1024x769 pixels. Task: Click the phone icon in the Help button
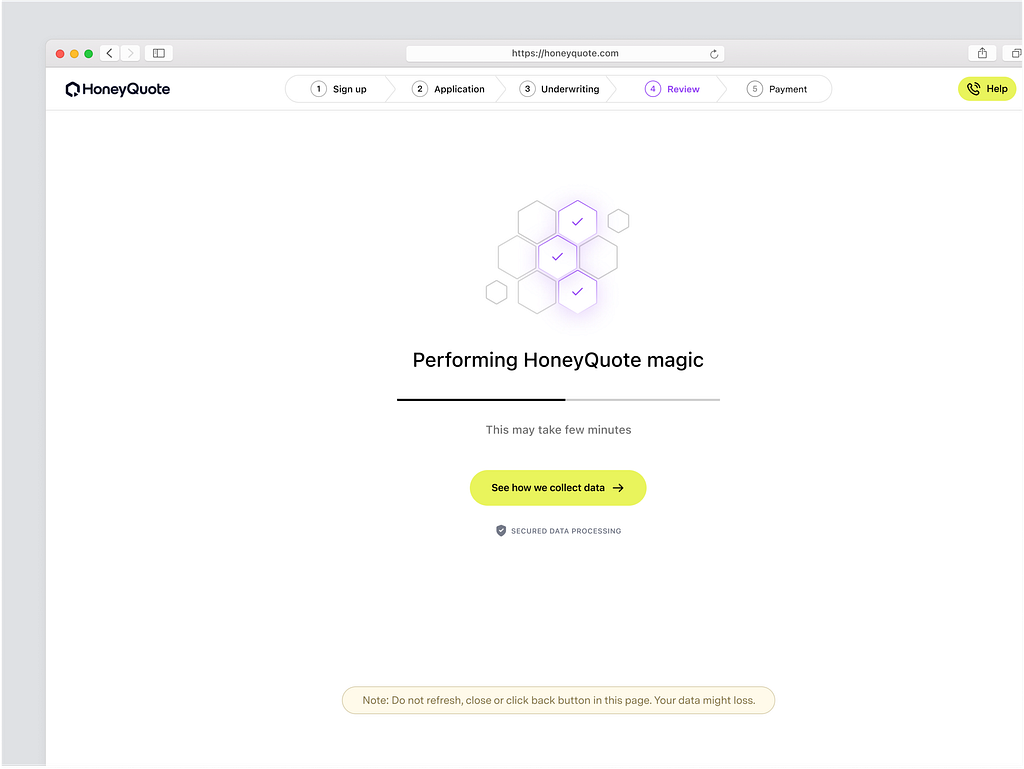pos(973,89)
